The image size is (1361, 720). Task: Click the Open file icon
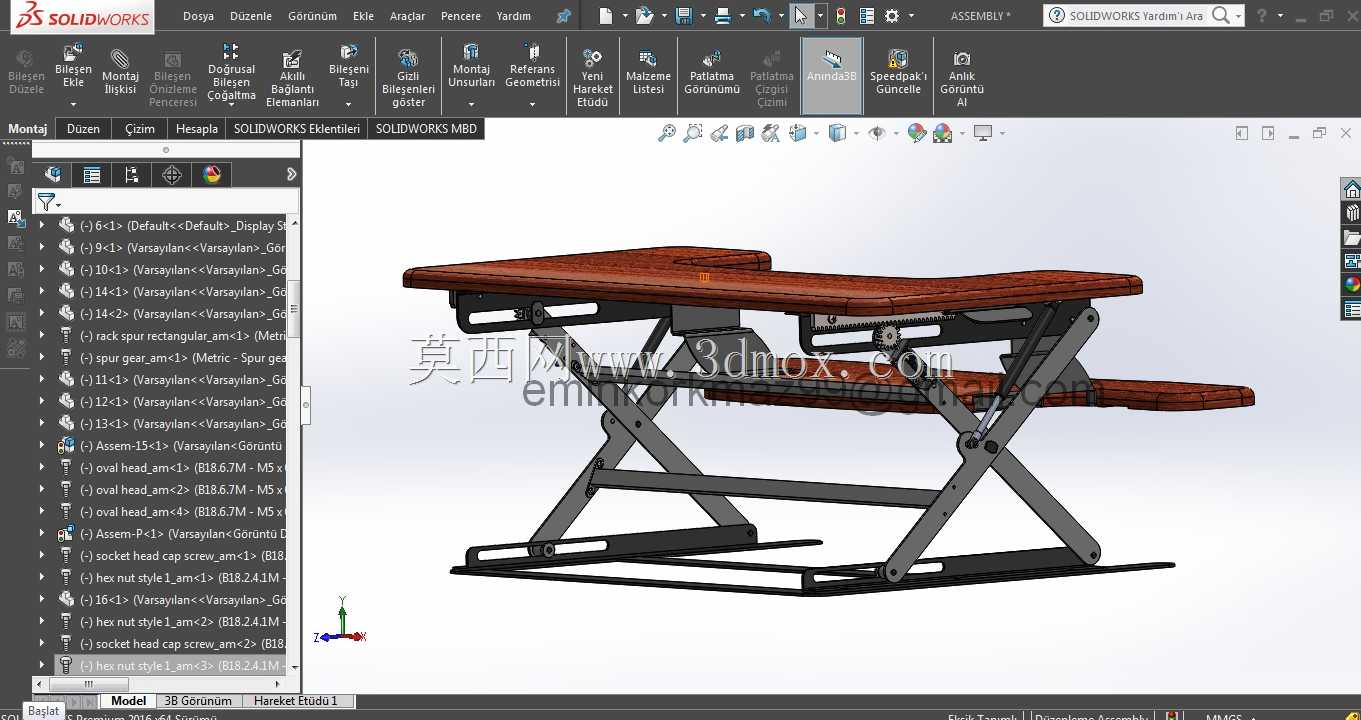coord(645,16)
